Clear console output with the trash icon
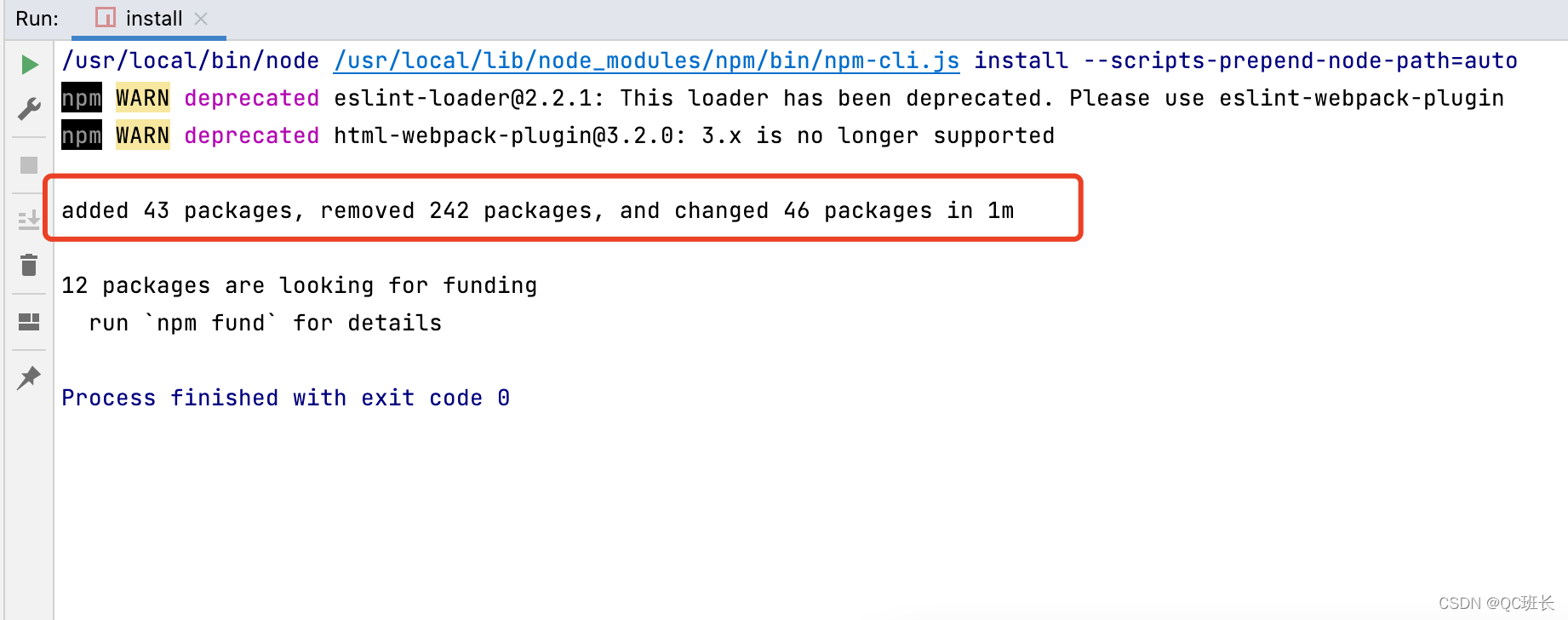Viewport: 1568px width, 620px height. click(29, 265)
